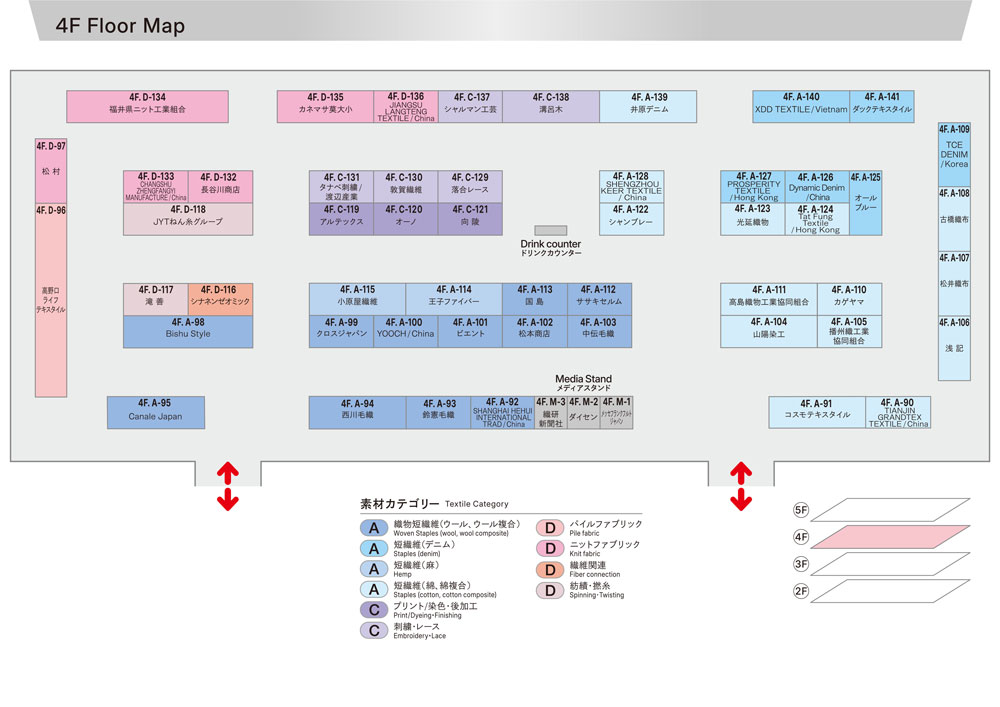Click booth 4F. A-92 Shanghai Hehui
The width and height of the screenshot is (1000, 707).
[x=503, y=412]
